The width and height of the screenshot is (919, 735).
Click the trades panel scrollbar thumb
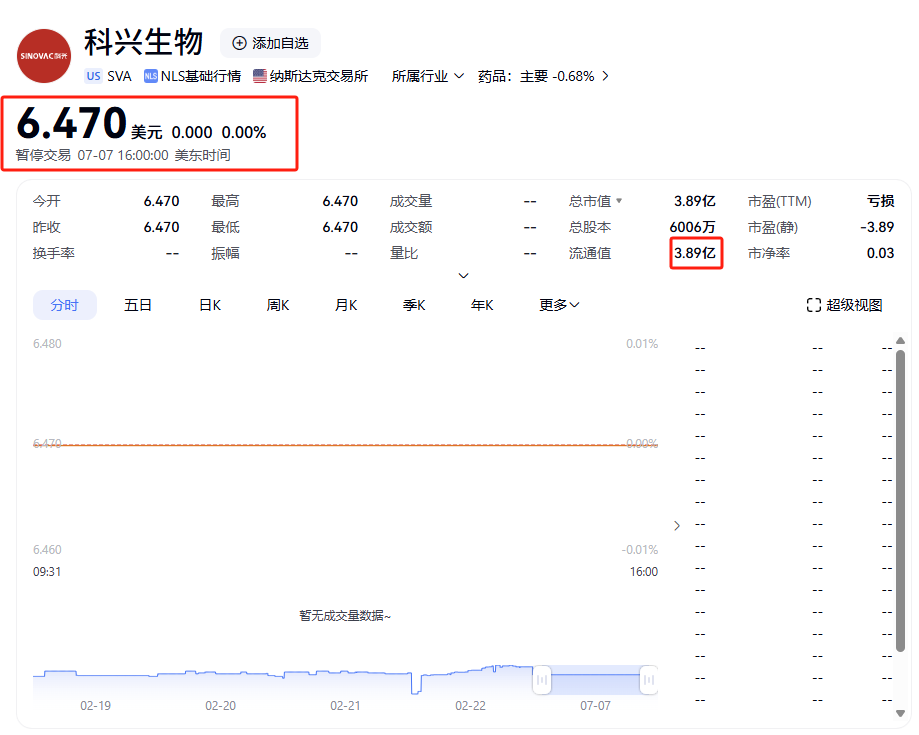[x=901, y=501]
